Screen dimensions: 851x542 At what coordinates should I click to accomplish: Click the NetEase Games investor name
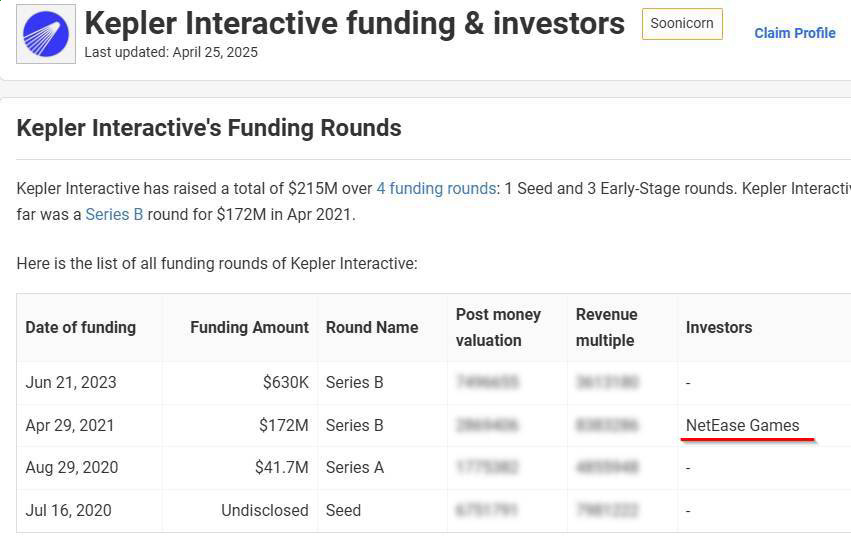(742, 425)
